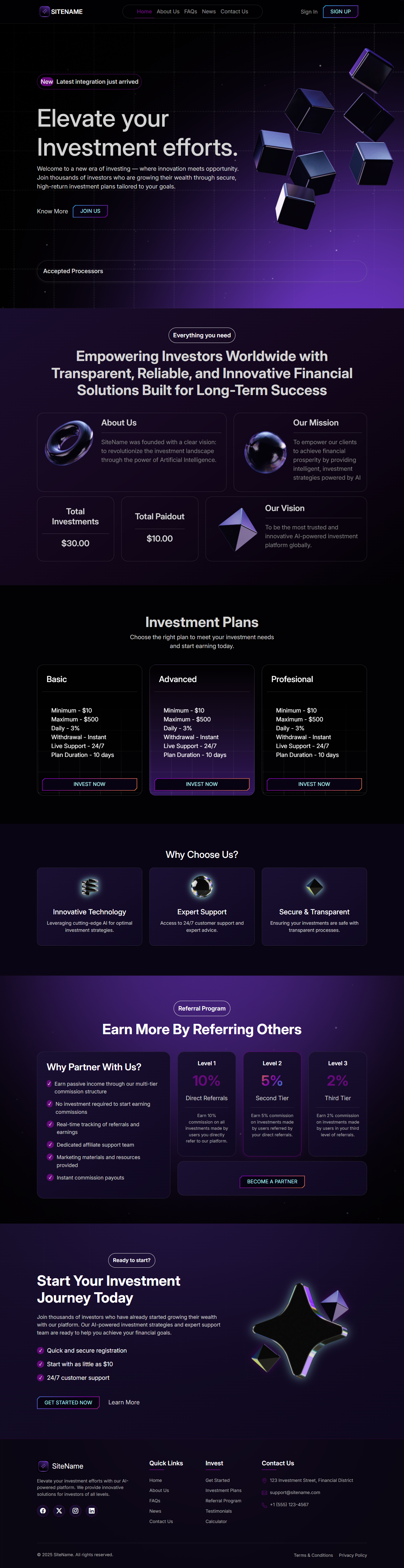This screenshot has height=1568, width=404.
Task: Click the phone icon beside +1 (555) 123-4567
Action: (x=265, y=1505)
